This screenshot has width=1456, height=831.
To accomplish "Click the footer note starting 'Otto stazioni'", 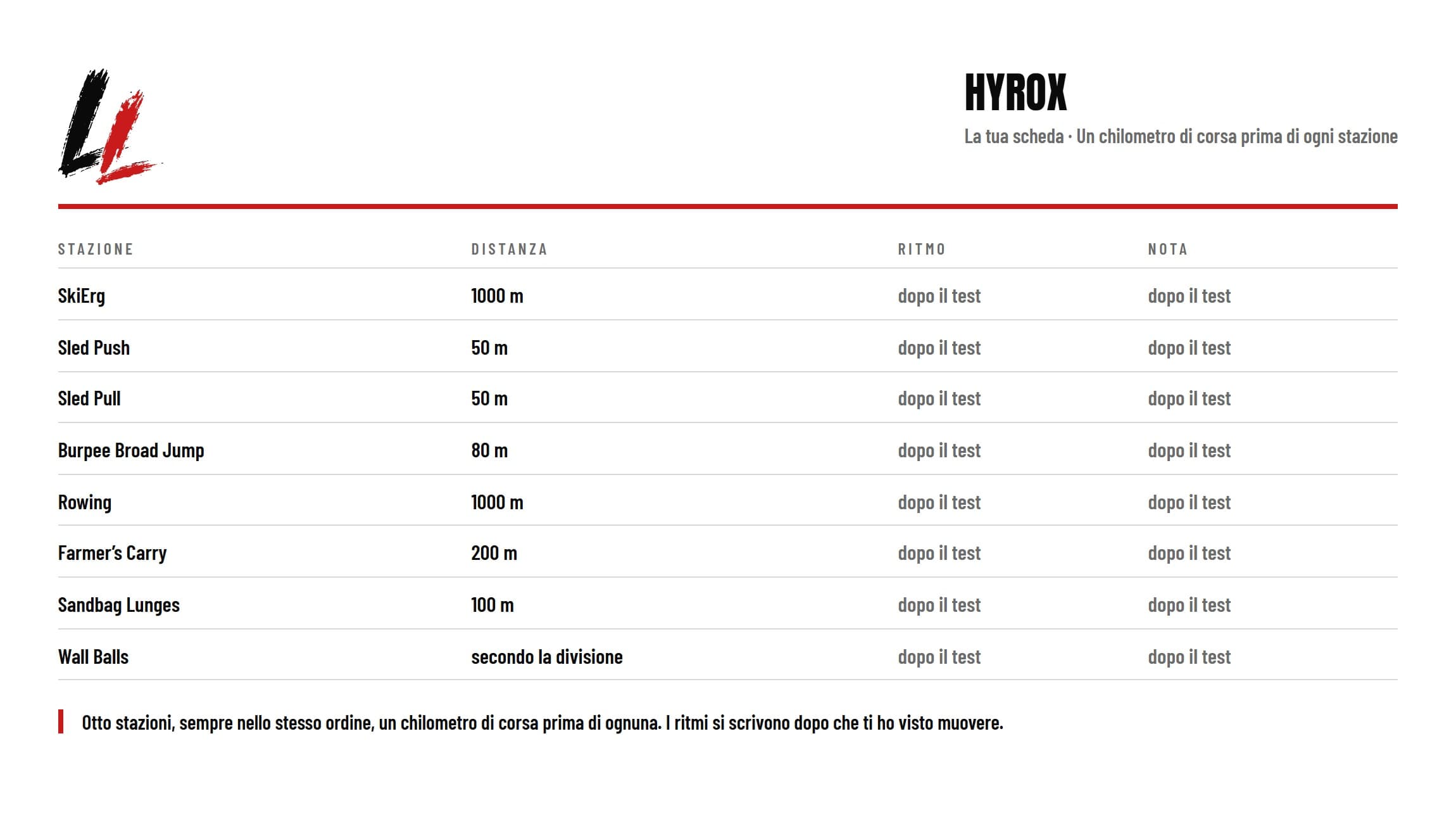I will pyautogui.click(x=543, y=723).
